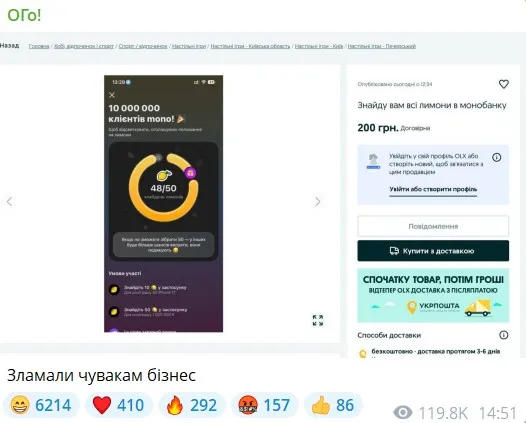Go back via Назад link
Image resolution: width=526 pixels, height=423 pixels.
click(x=9, y=46)
